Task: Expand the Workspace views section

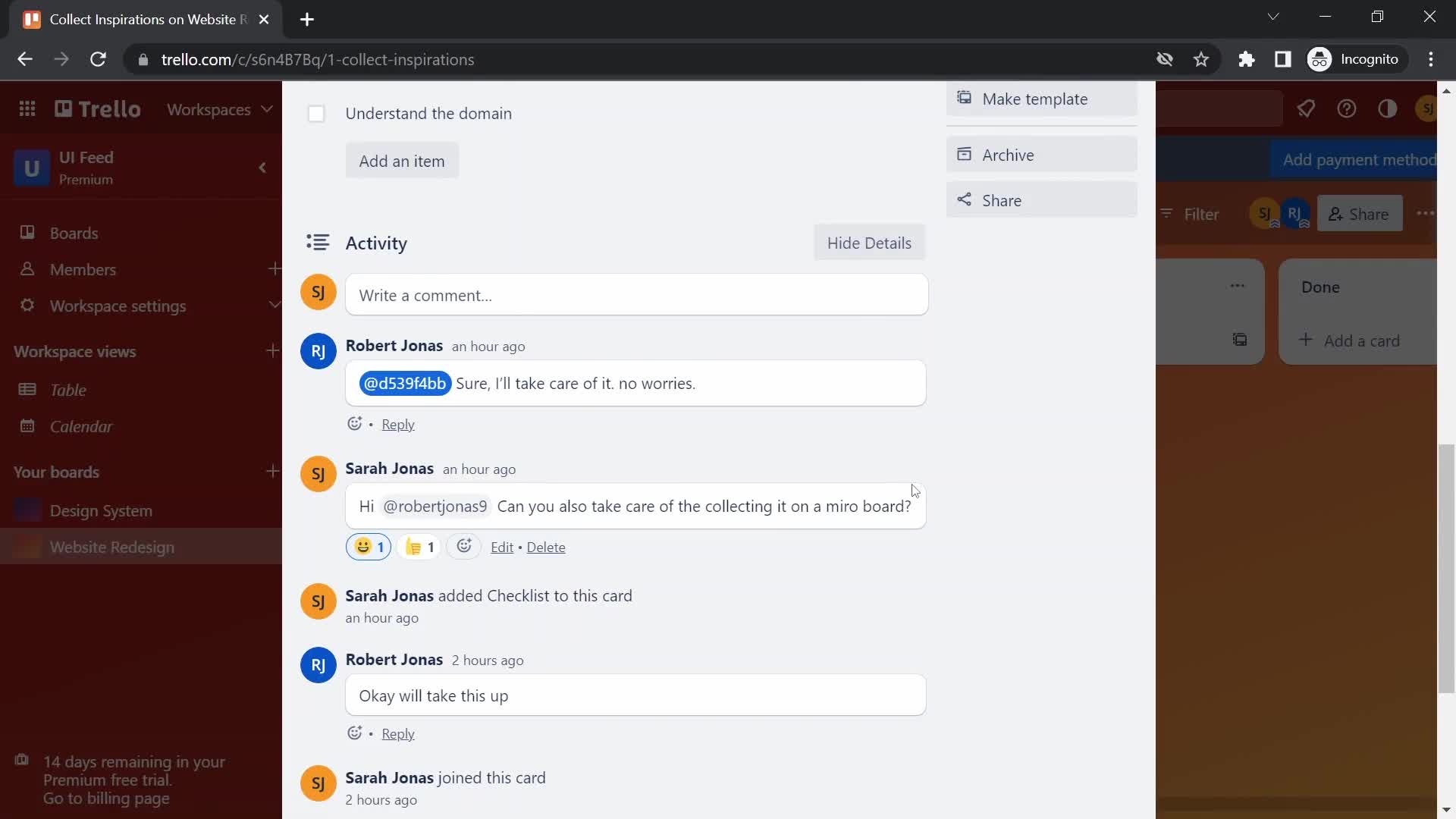Action: [x=75, y=351]
